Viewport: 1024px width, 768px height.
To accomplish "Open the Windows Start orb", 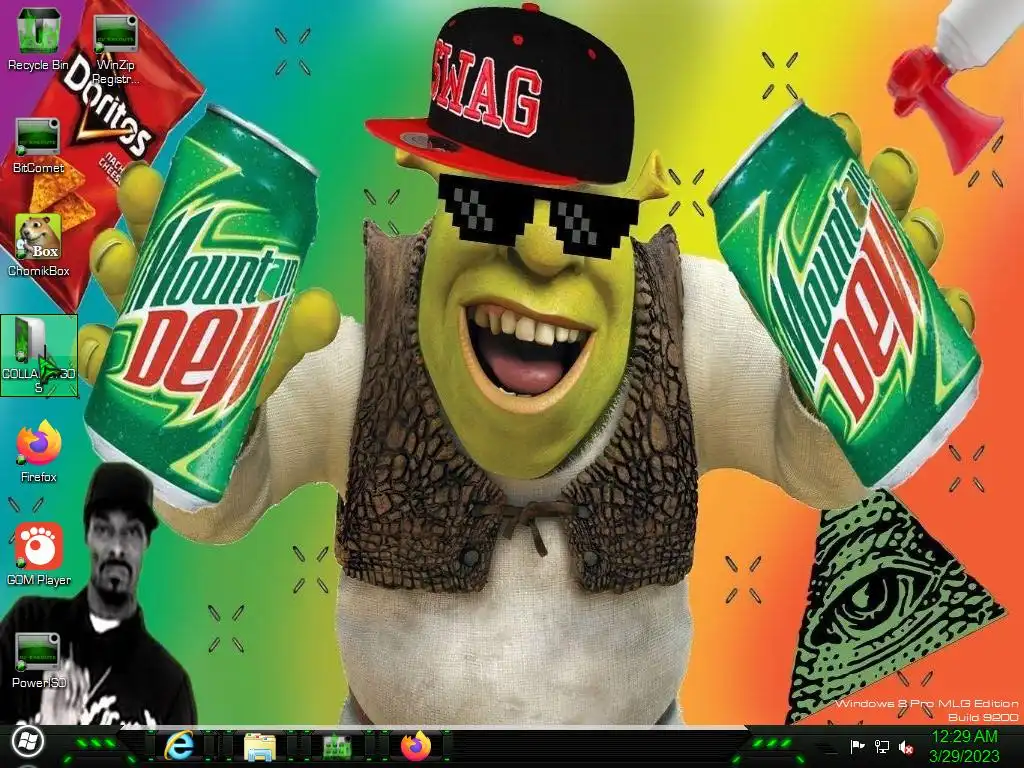I will tap(27, 741).
